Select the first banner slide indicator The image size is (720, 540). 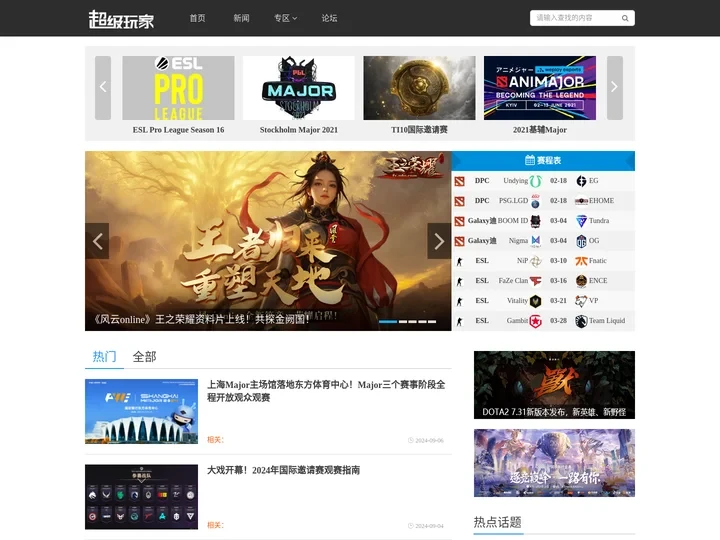(x=388, y=321)
